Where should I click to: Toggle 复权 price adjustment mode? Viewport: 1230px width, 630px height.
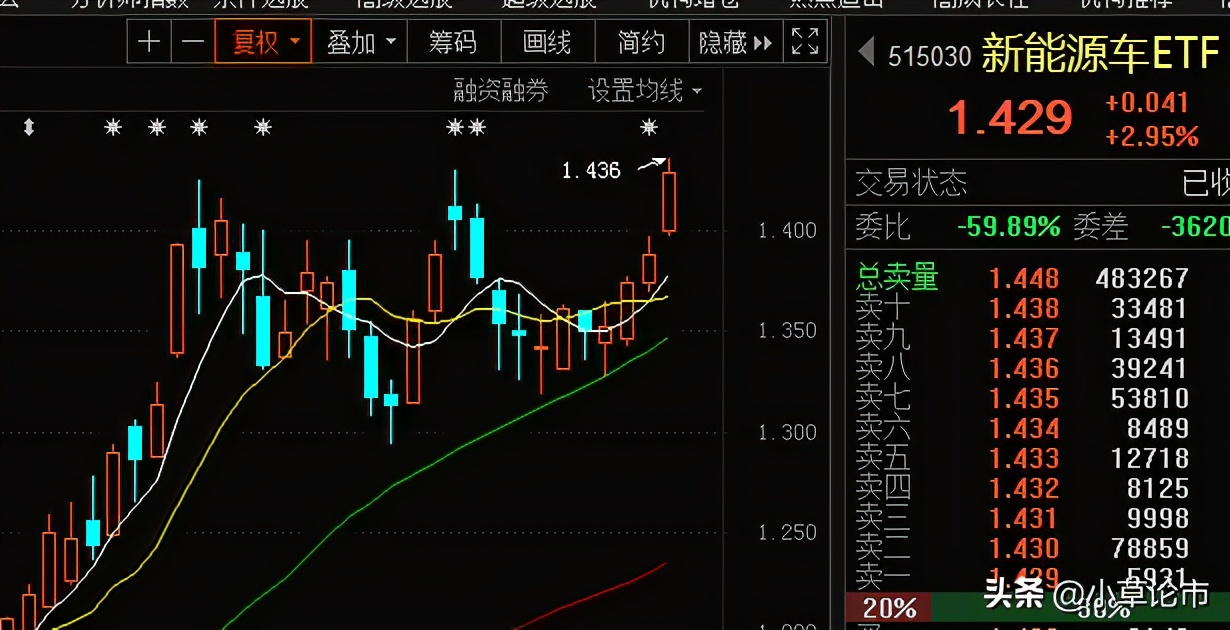pos(258,42)
